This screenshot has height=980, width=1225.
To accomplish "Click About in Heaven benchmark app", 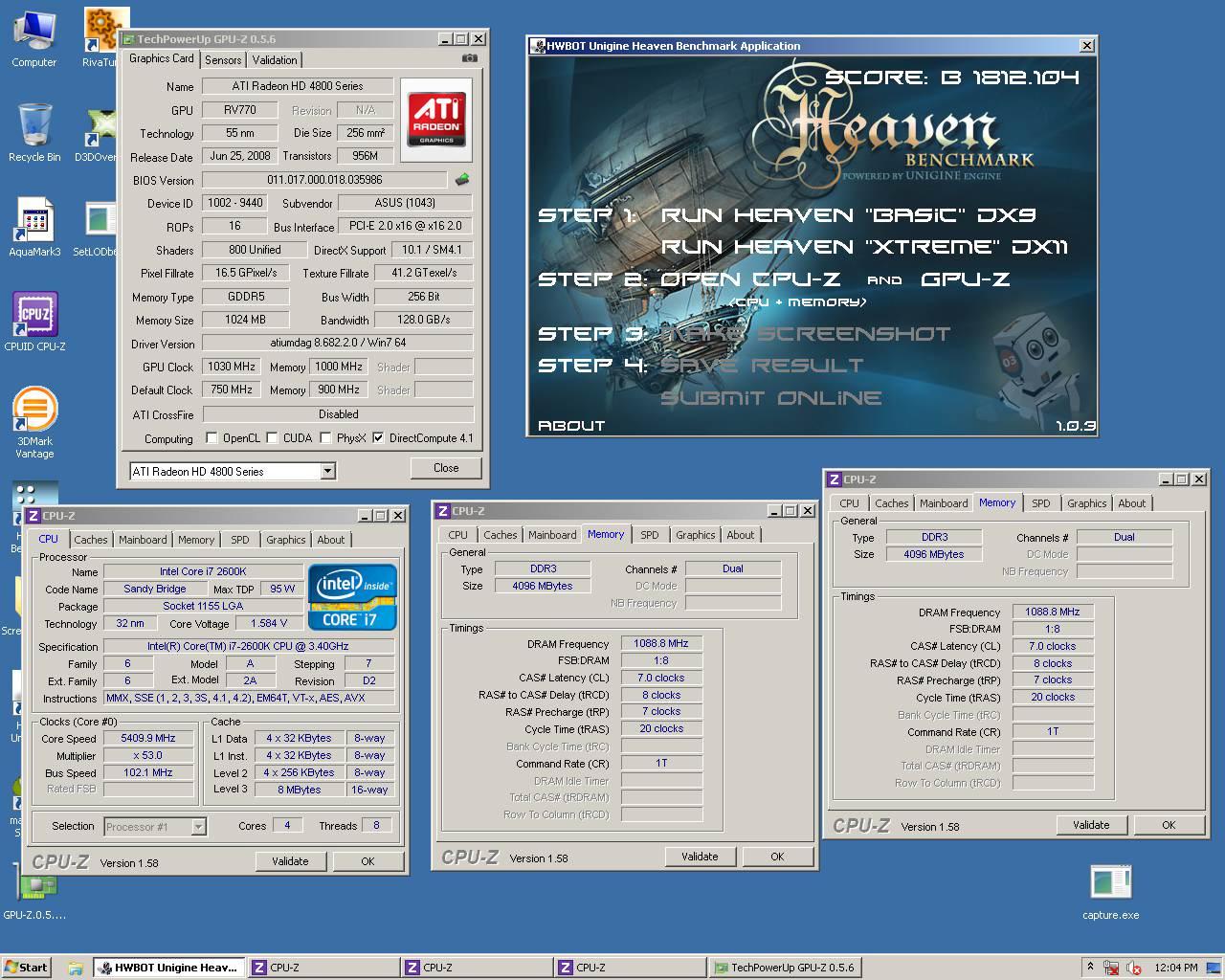I will pyautogui.click(x=571, y=426).
